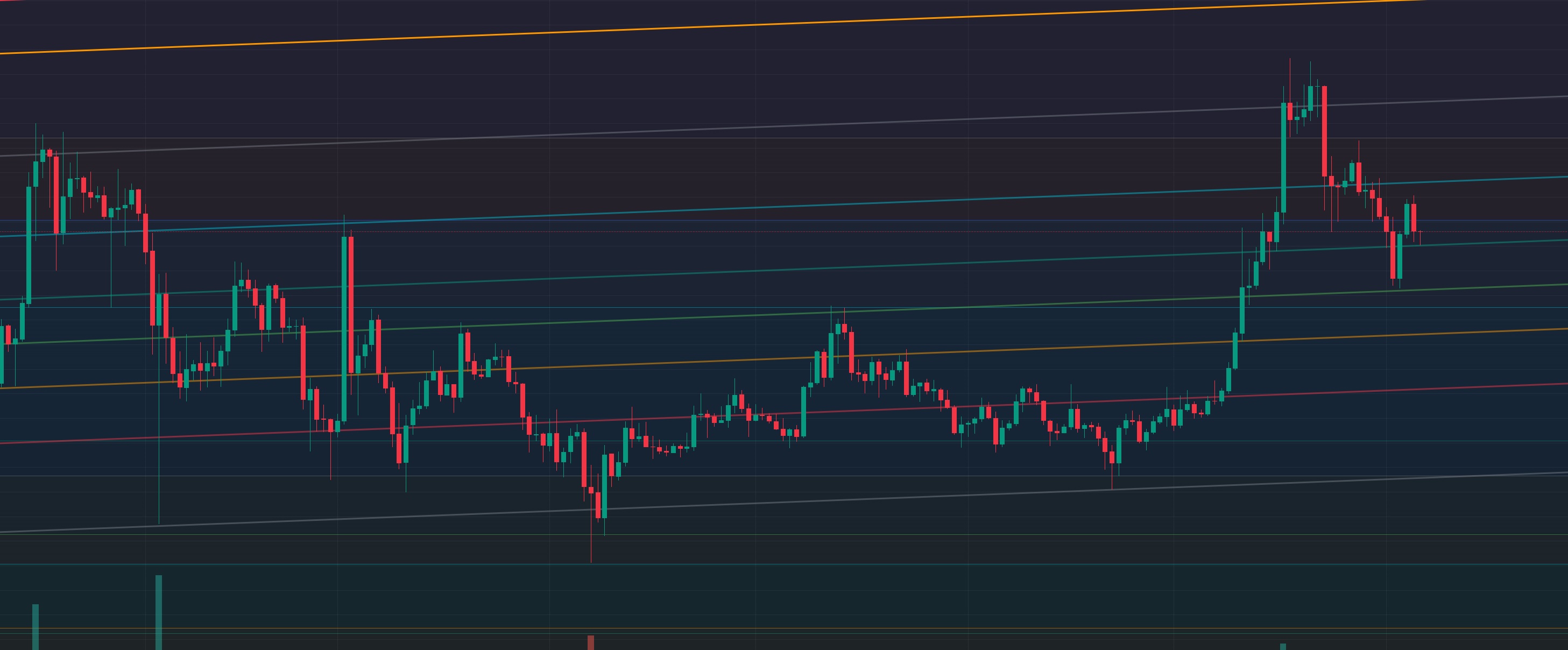Select the red sloping trend line

[784, 414]
